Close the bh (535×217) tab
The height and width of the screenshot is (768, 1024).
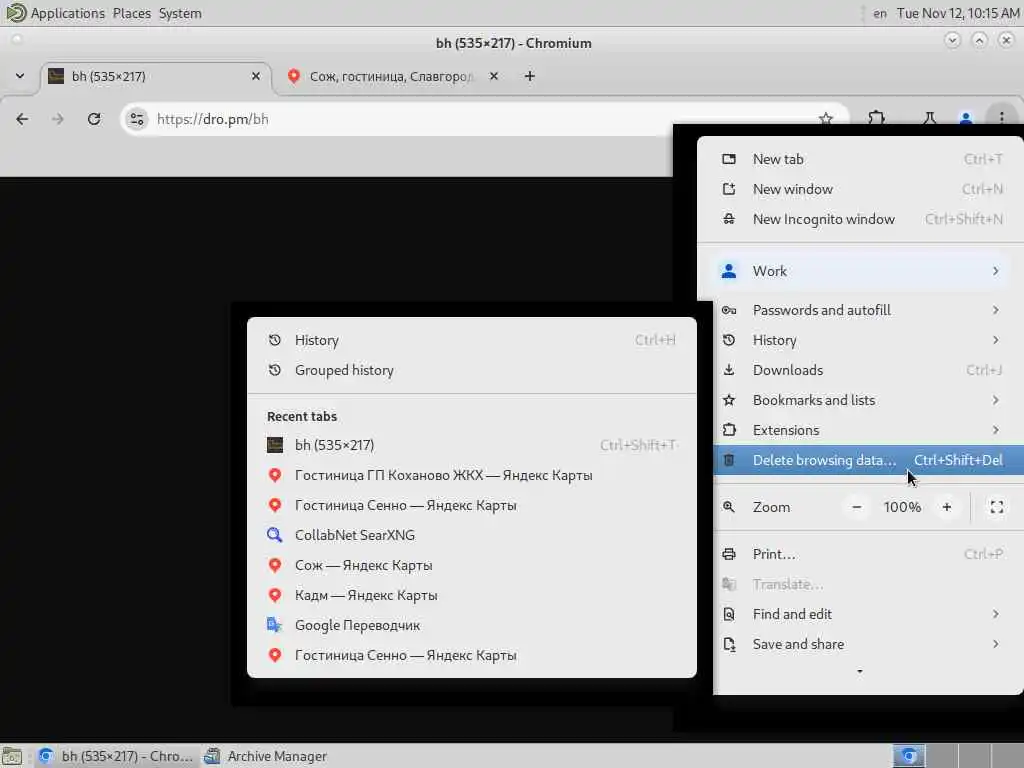[256, 76]
